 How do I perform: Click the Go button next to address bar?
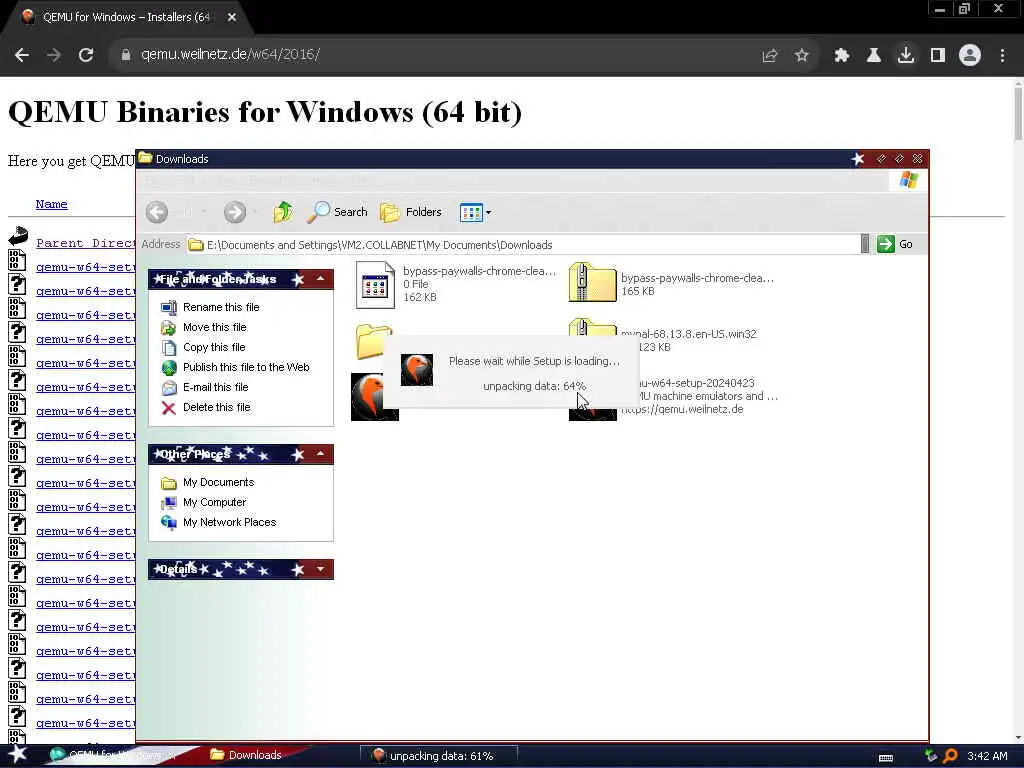(x=895, y=244)
